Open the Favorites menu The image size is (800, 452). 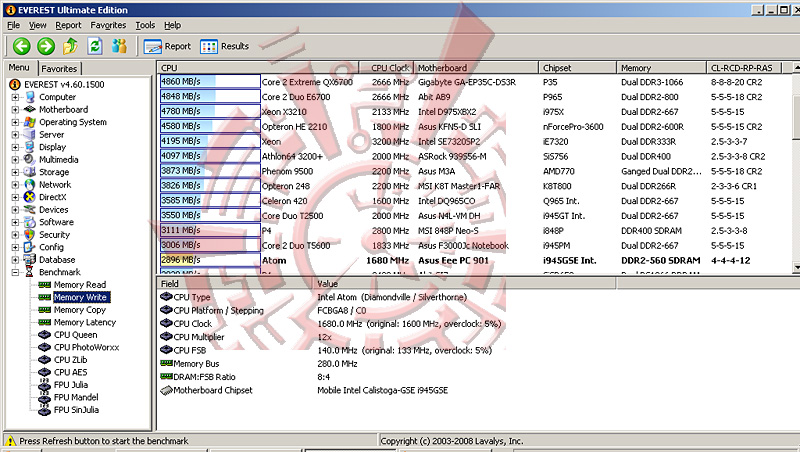pos(108,25)
